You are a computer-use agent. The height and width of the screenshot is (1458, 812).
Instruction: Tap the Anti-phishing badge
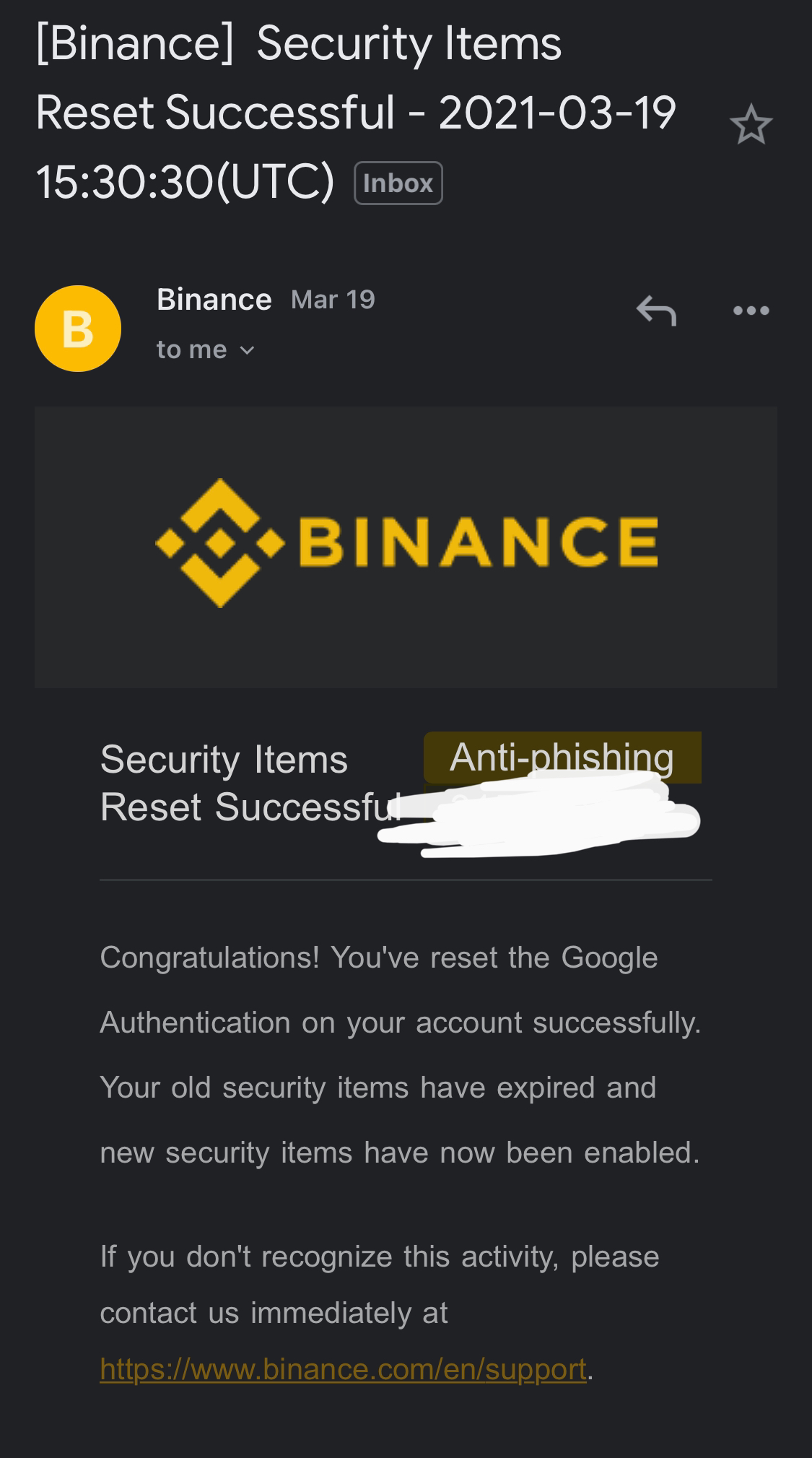[x=562, y=757]
